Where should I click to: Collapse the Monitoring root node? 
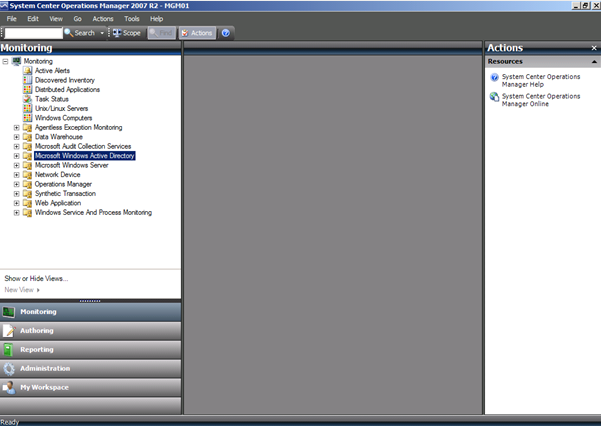click(5, 61)
